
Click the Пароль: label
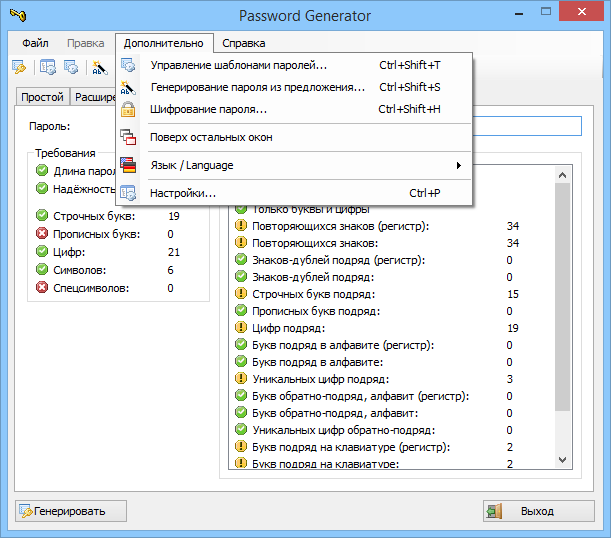tap(49, 126)
